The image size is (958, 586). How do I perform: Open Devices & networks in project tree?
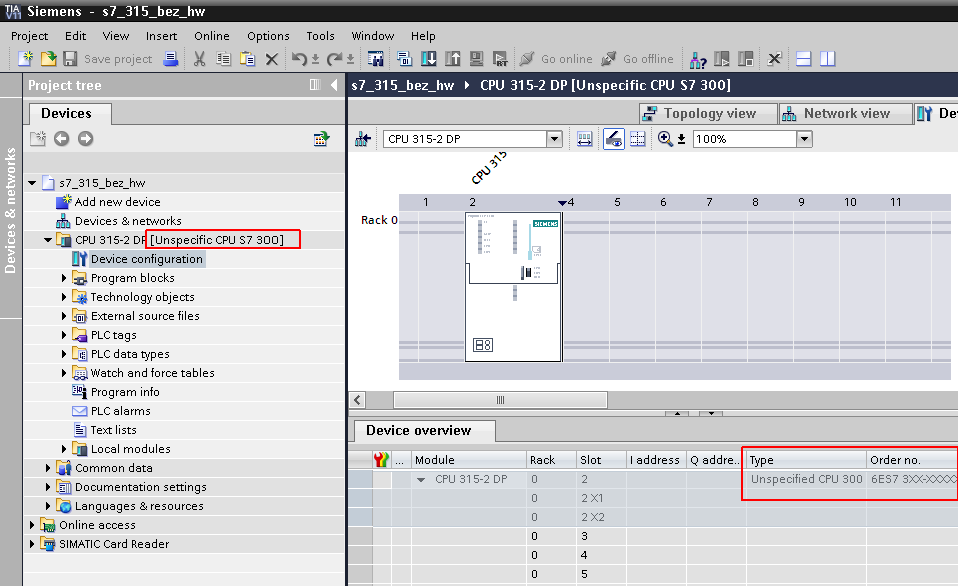[128, 221]
